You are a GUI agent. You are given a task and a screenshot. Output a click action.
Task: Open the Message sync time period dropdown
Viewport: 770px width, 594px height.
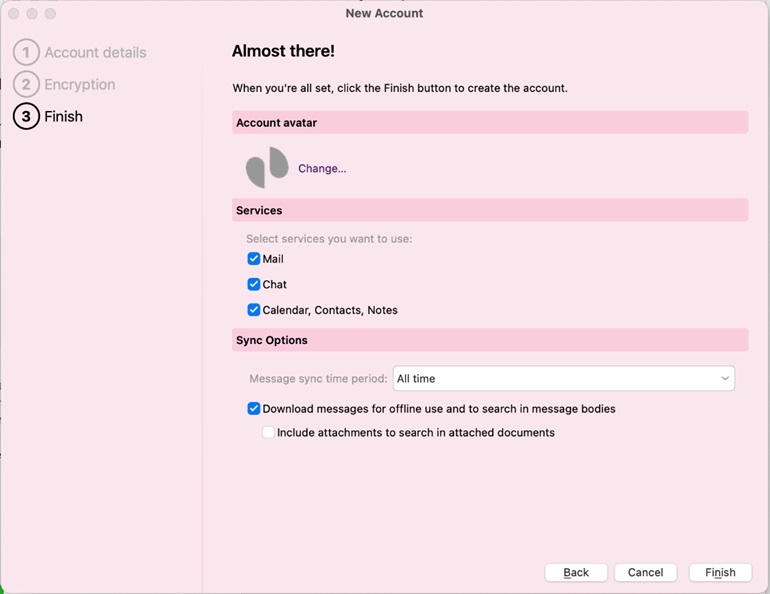tap(563, 379)
